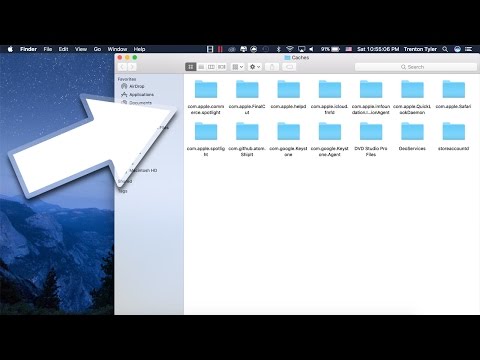Viewport: 480px width, 360px height.
Task: Click the Wi-Fi menu bar icon
Action: [x=290, y=49]
